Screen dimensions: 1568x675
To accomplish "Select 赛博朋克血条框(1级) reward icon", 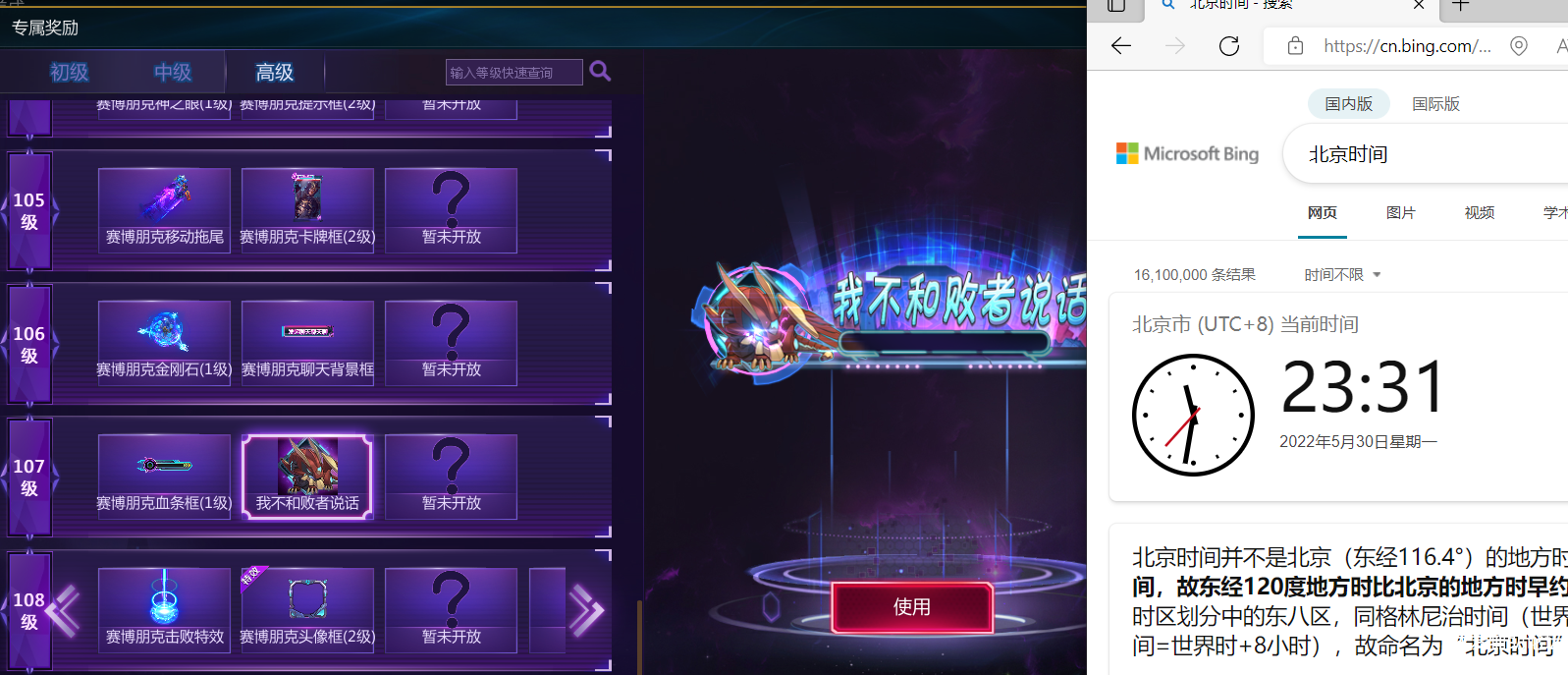I will coord(164,477).
